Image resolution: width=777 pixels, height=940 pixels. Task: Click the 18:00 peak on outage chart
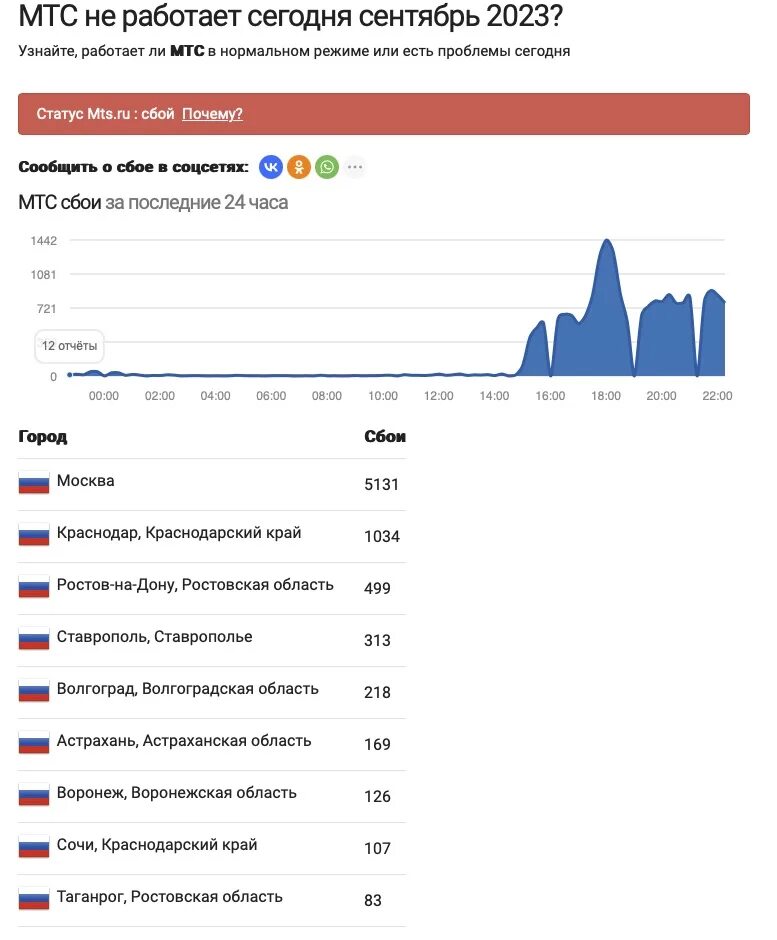[607, 241]
